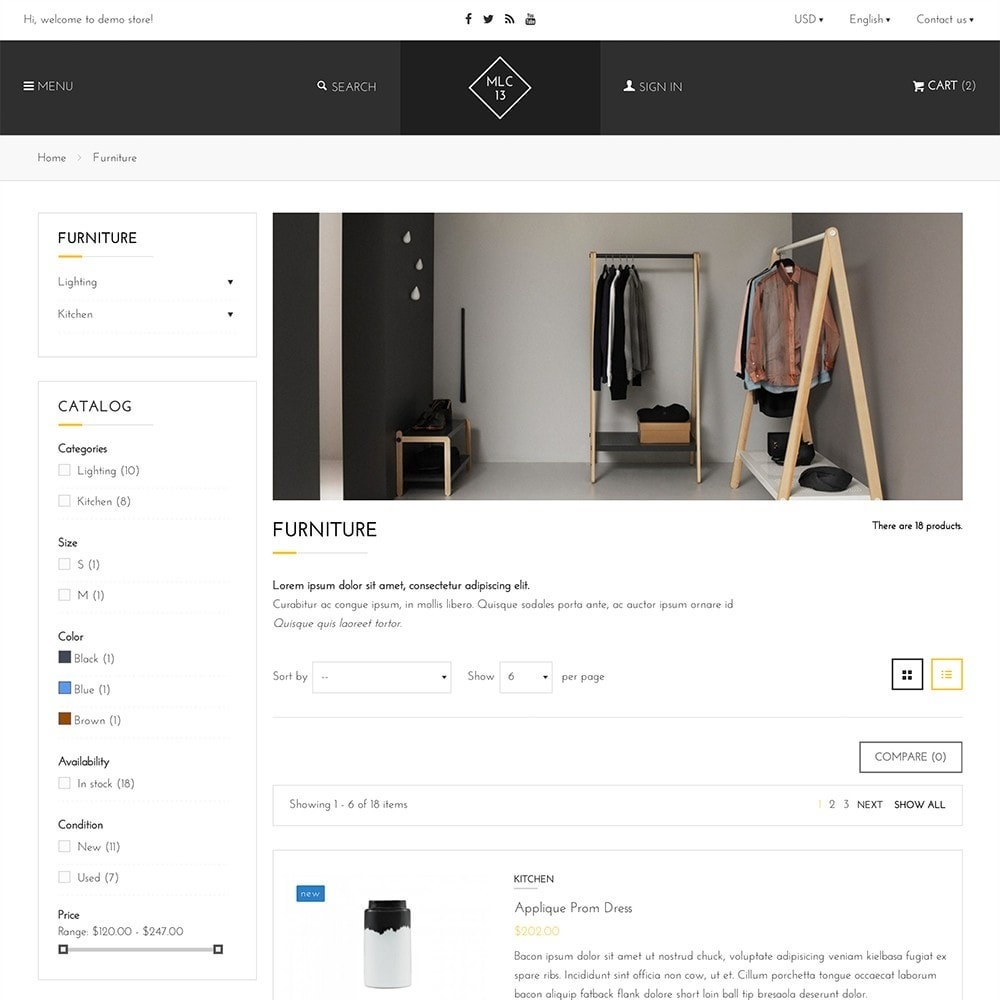
Task: Switch to grid view icon
Action: 907,674
